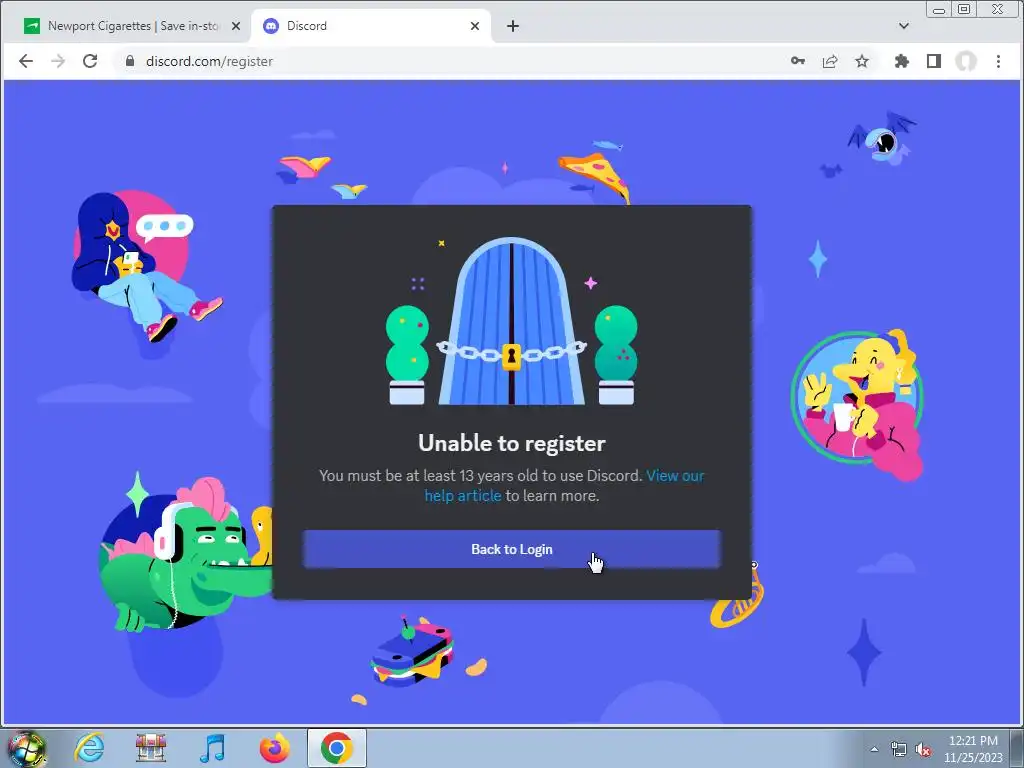This screenshot has width=1024, height=768.
Task: Toggle the browser side panel
Action: (x=934, y=61)
